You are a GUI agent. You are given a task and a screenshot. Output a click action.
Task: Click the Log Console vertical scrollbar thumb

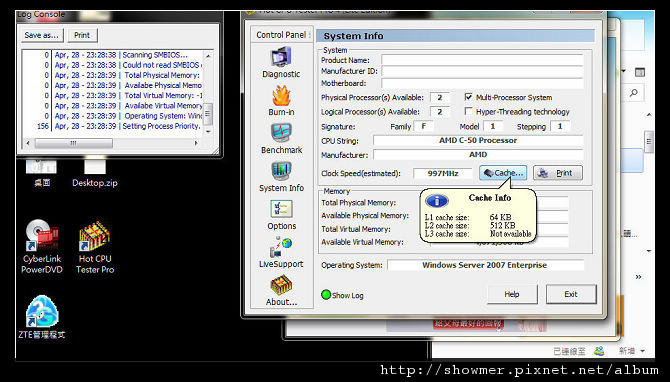pos(208,113)
